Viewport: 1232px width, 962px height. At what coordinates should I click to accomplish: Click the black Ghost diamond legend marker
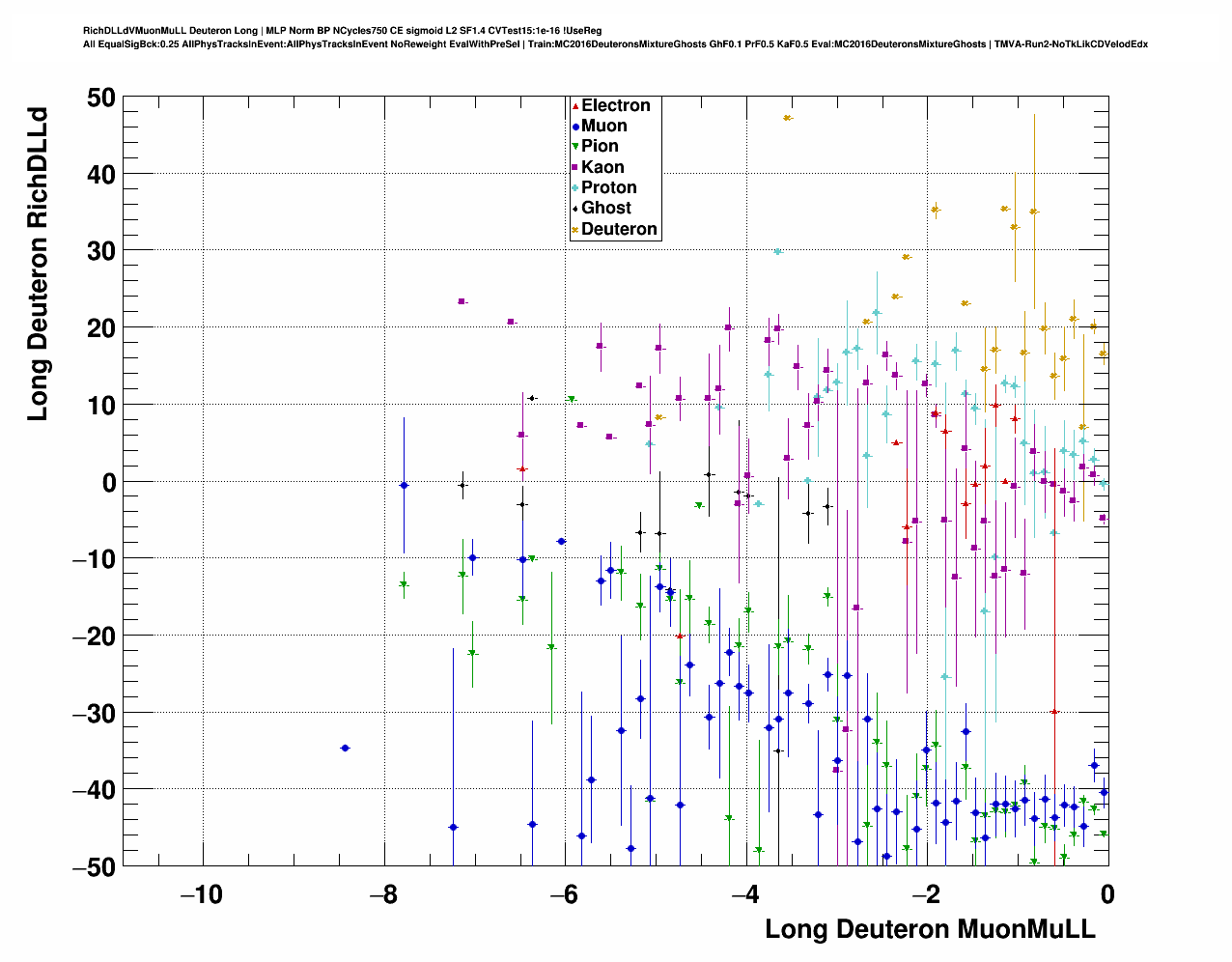coord(575,209)
